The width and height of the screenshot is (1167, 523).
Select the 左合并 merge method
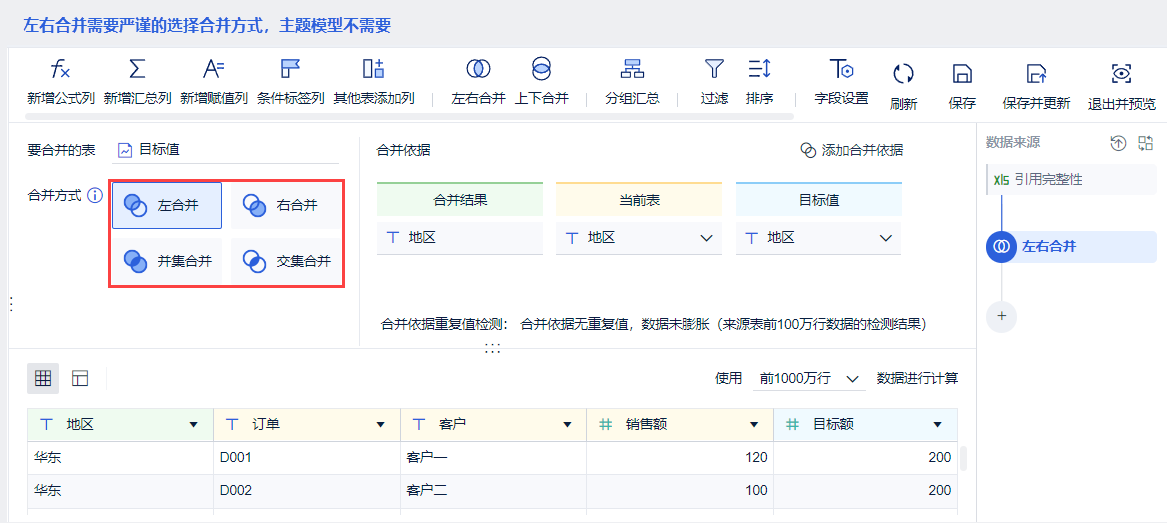click(167, 205)
